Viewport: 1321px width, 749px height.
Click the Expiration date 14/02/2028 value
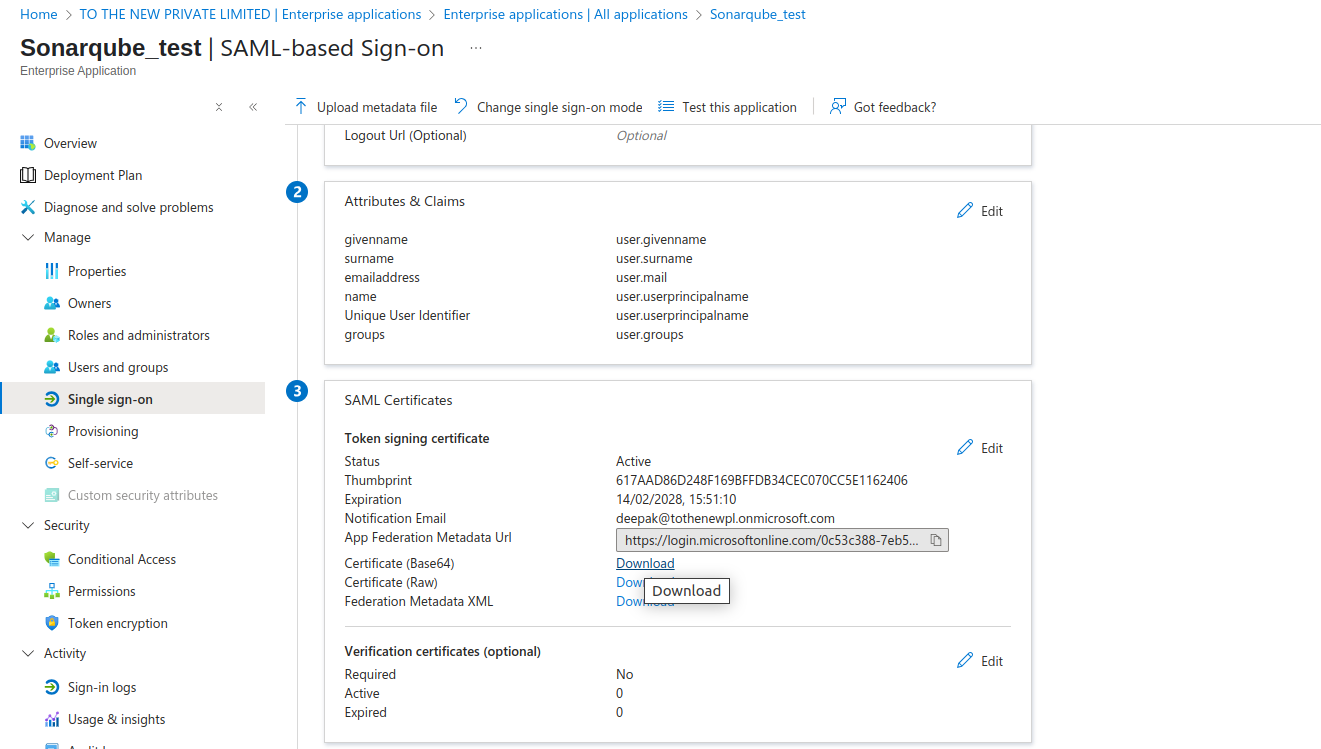676,499
